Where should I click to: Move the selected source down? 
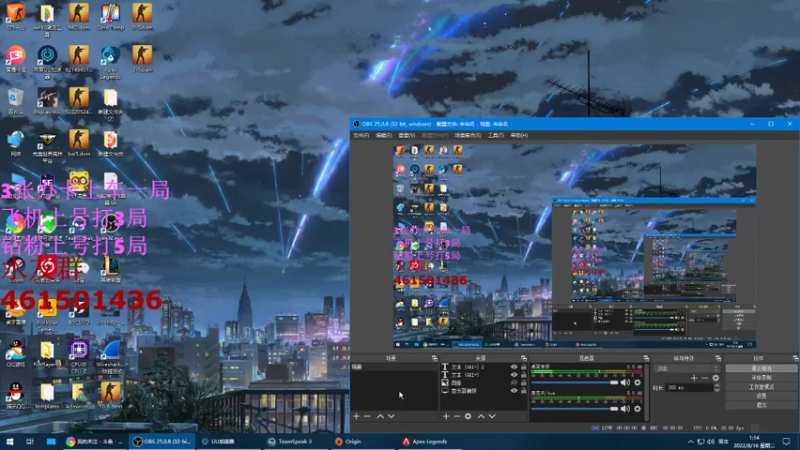pos(492,416)
